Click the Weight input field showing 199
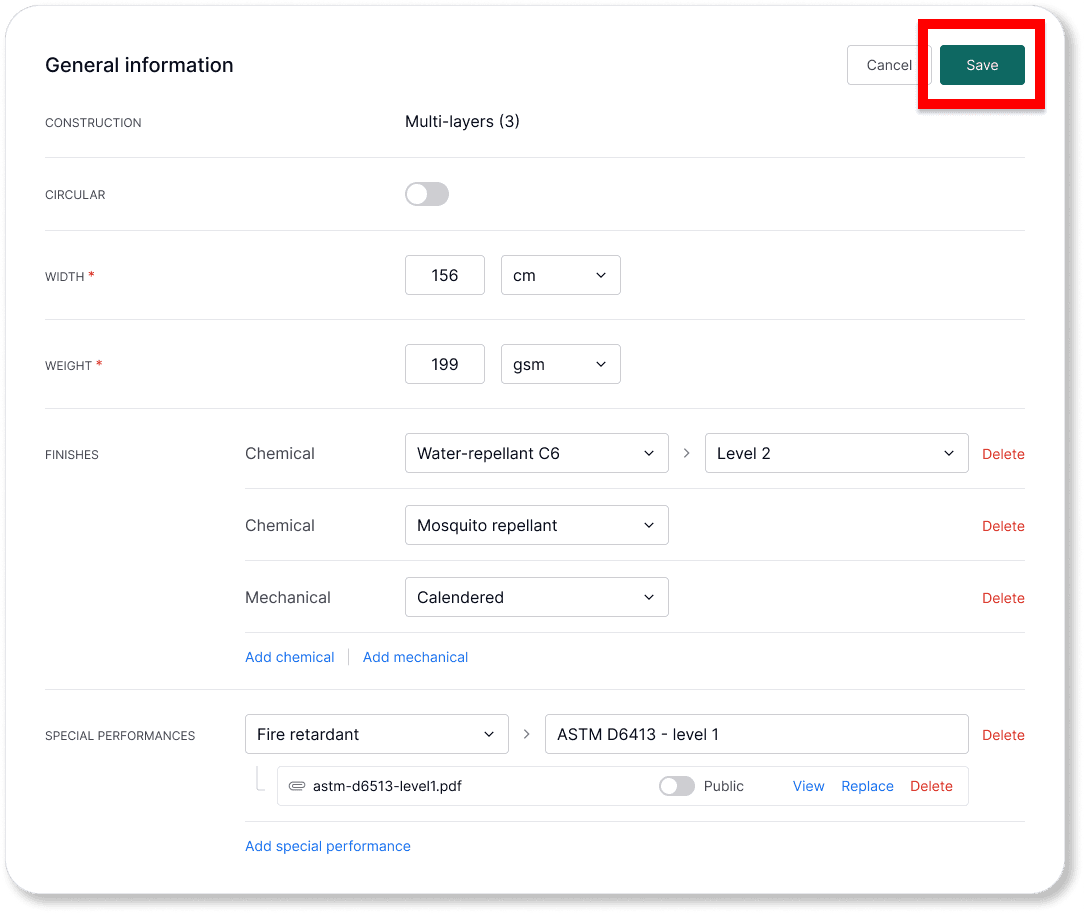The image size is (1084, 913). (x=445, y=364)
